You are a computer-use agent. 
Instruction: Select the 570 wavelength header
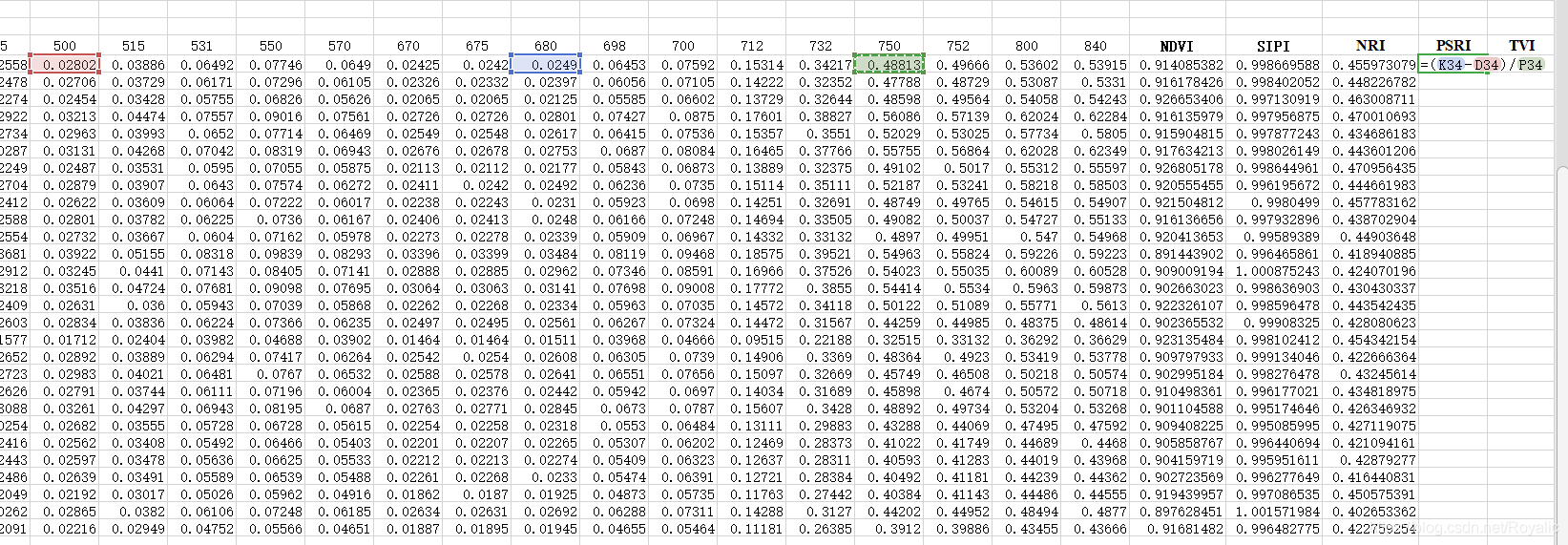[x=340, y=46]
